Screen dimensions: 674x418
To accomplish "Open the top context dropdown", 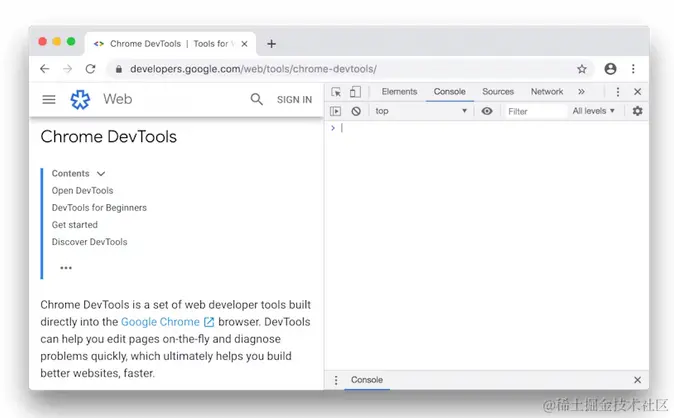I will click(x=421, y=111).
